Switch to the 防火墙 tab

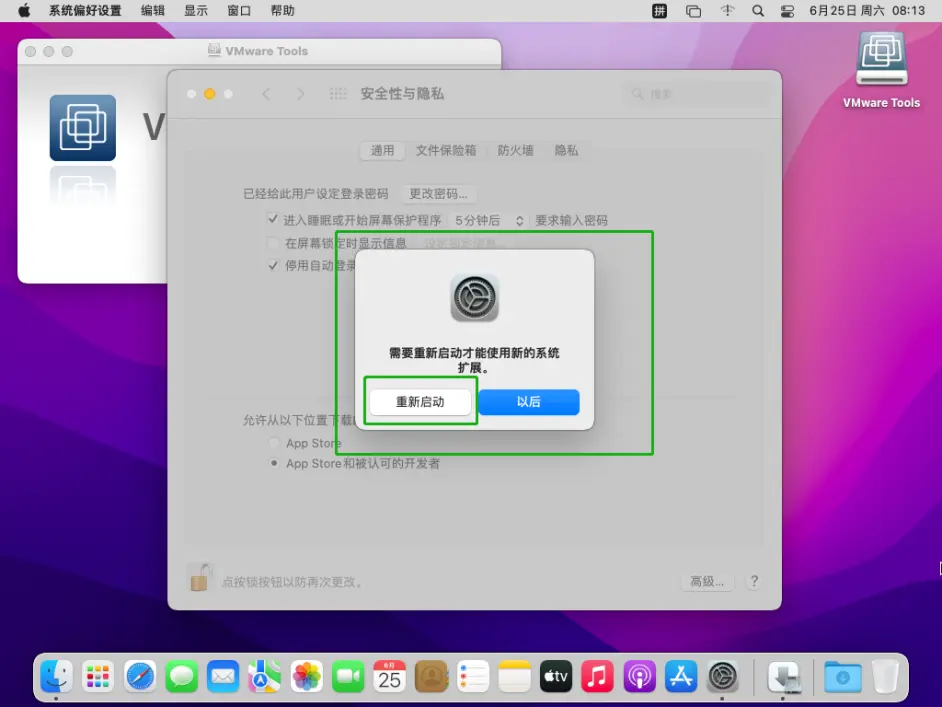[x=515, y=150]
